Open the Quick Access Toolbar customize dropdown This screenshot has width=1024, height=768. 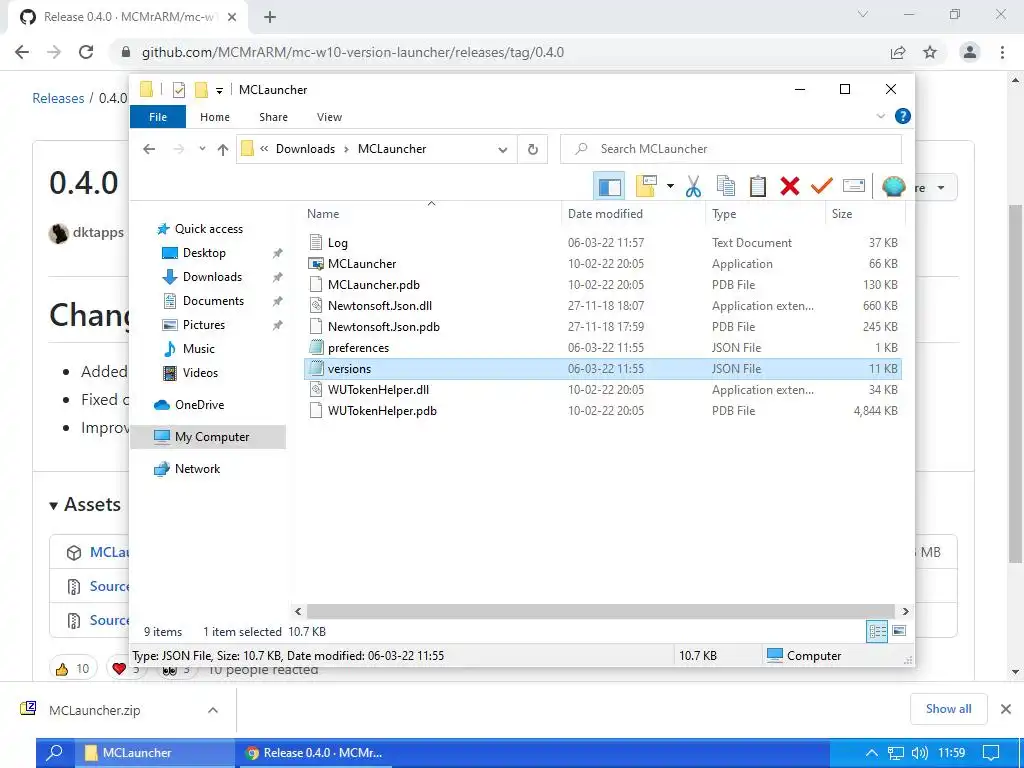point(219,90)
